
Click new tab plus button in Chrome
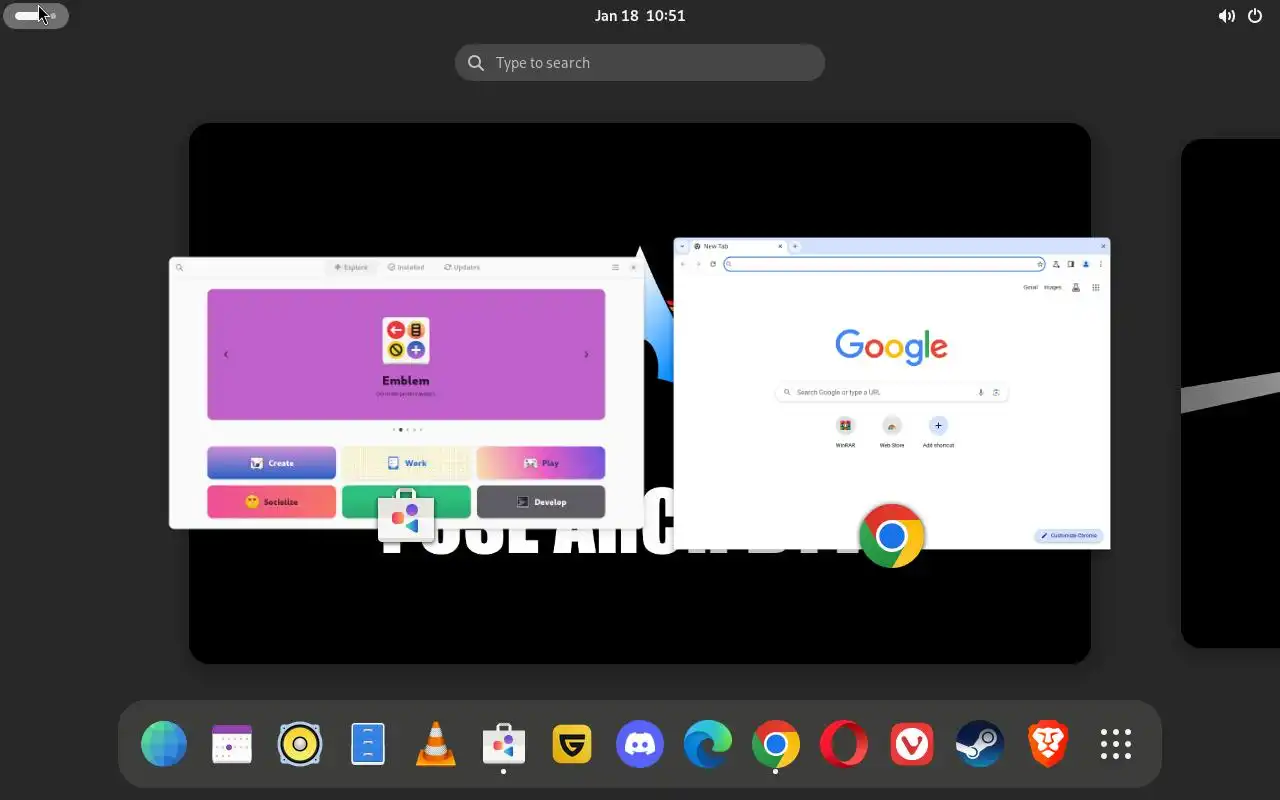(795, 246)
